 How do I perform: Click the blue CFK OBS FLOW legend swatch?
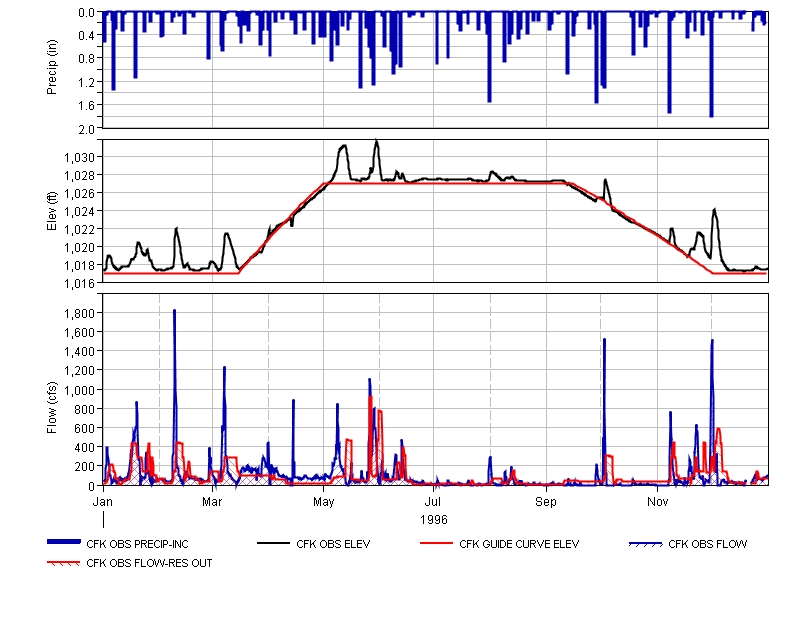[x=646, y=544]
